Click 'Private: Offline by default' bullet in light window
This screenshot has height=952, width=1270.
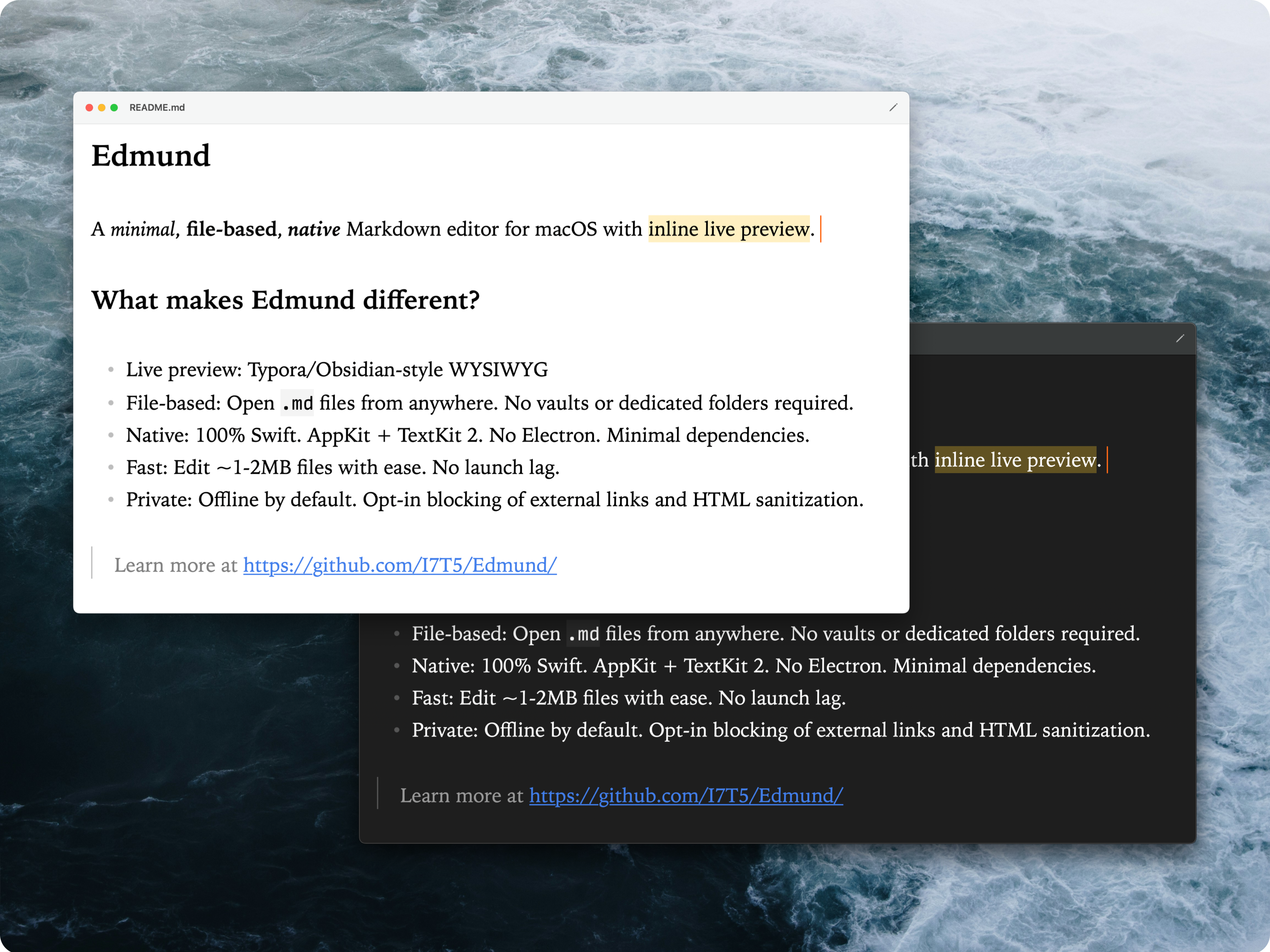pyautogui.click(x=495, y=499)
